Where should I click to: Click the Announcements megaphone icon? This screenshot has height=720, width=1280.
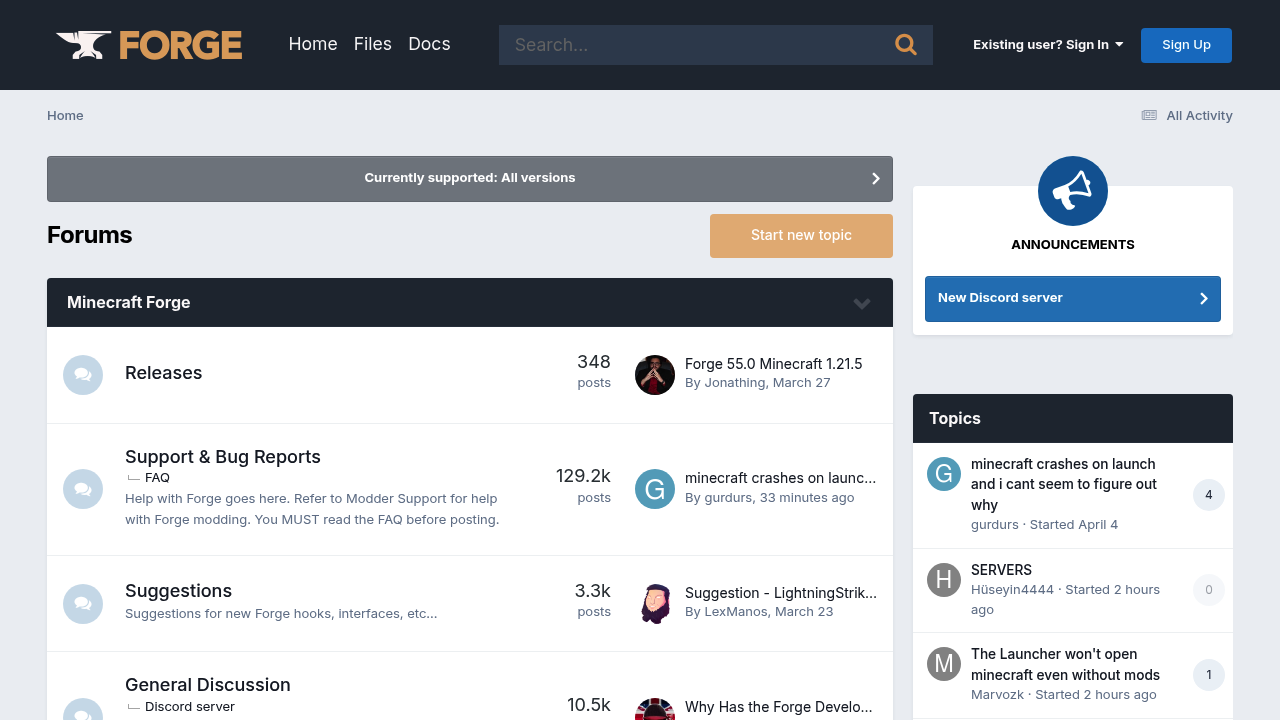click(x=1072, y=191)
